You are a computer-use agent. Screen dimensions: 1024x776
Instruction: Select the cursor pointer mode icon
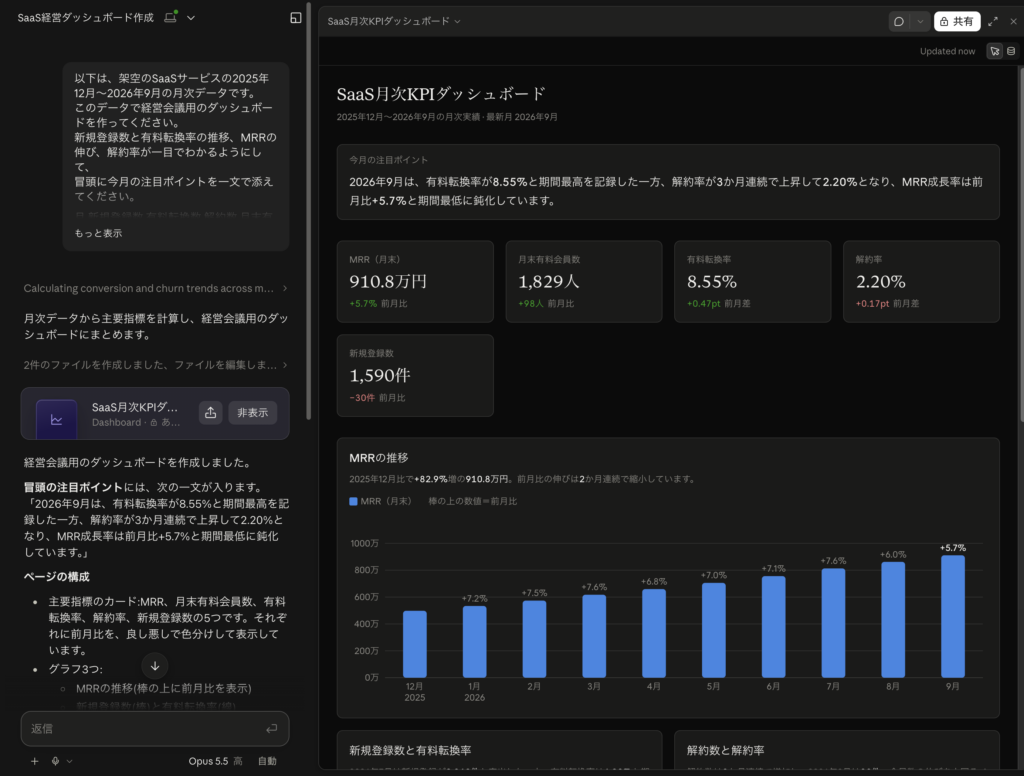click(x=995, y=51)
